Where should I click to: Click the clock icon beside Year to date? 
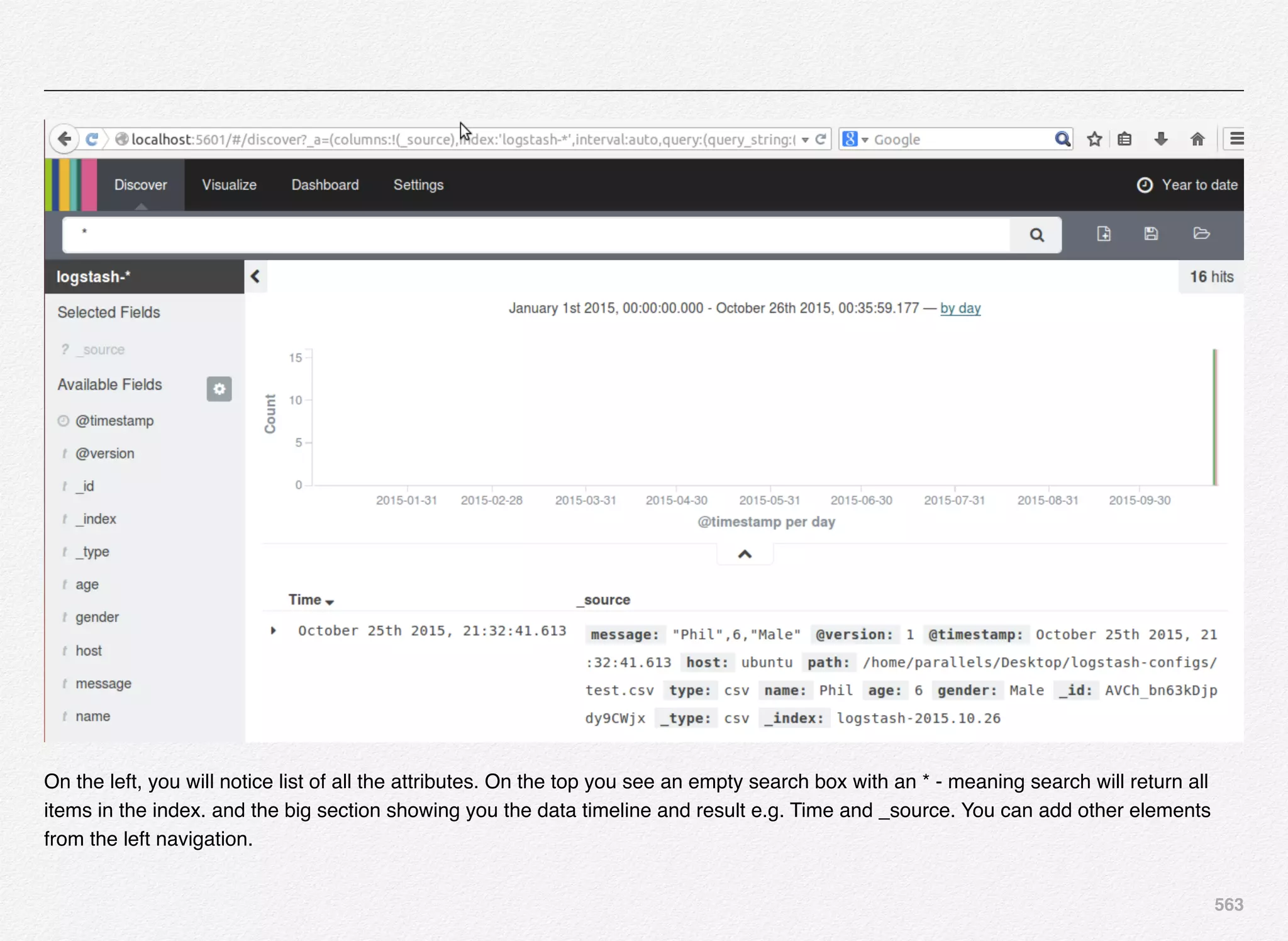coord(1145,185)
